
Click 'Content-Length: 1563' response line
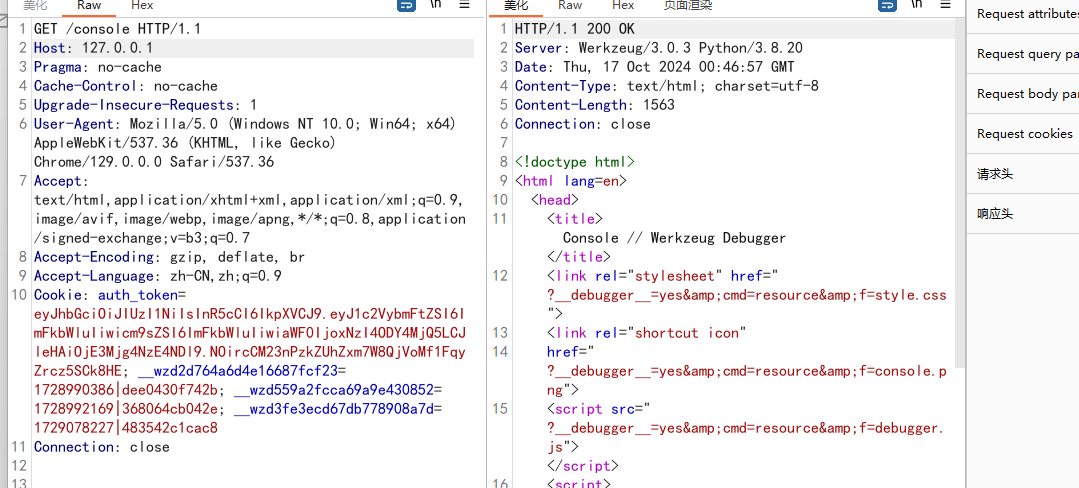[x=595, y=105]
